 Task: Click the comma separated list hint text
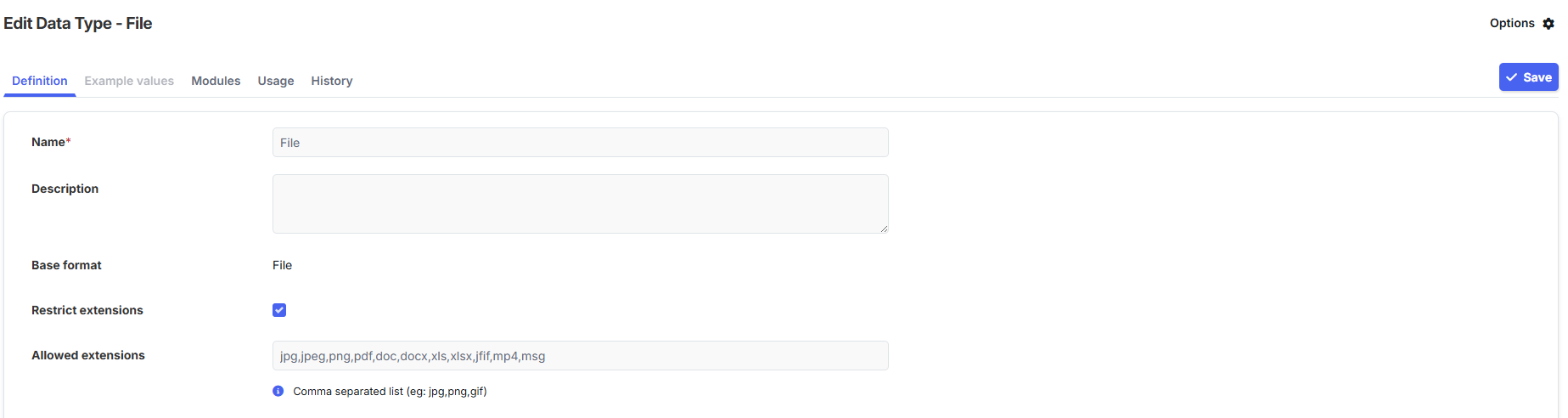[390, 392]
